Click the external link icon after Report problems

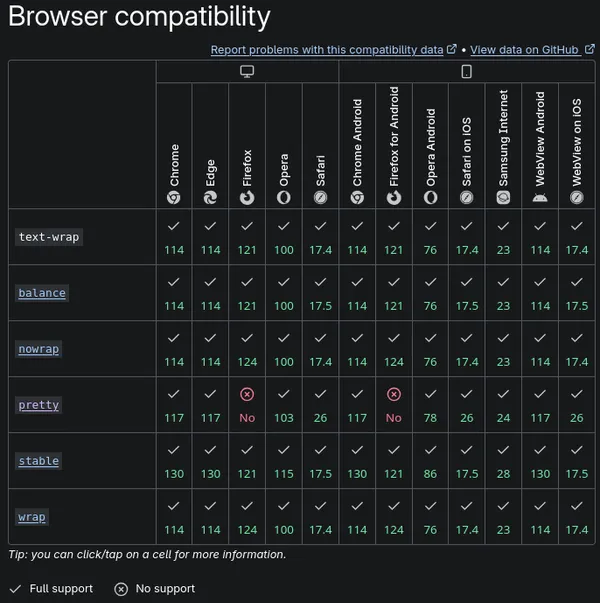point(452,49)
